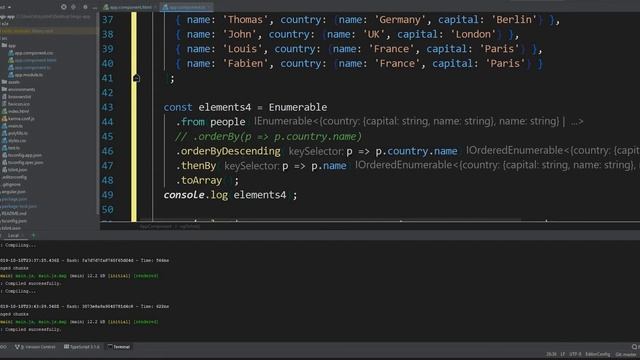This screenshot has height=360, width=640.
Task: Open styles.css in project tree
Action: [x=13, y=140]
